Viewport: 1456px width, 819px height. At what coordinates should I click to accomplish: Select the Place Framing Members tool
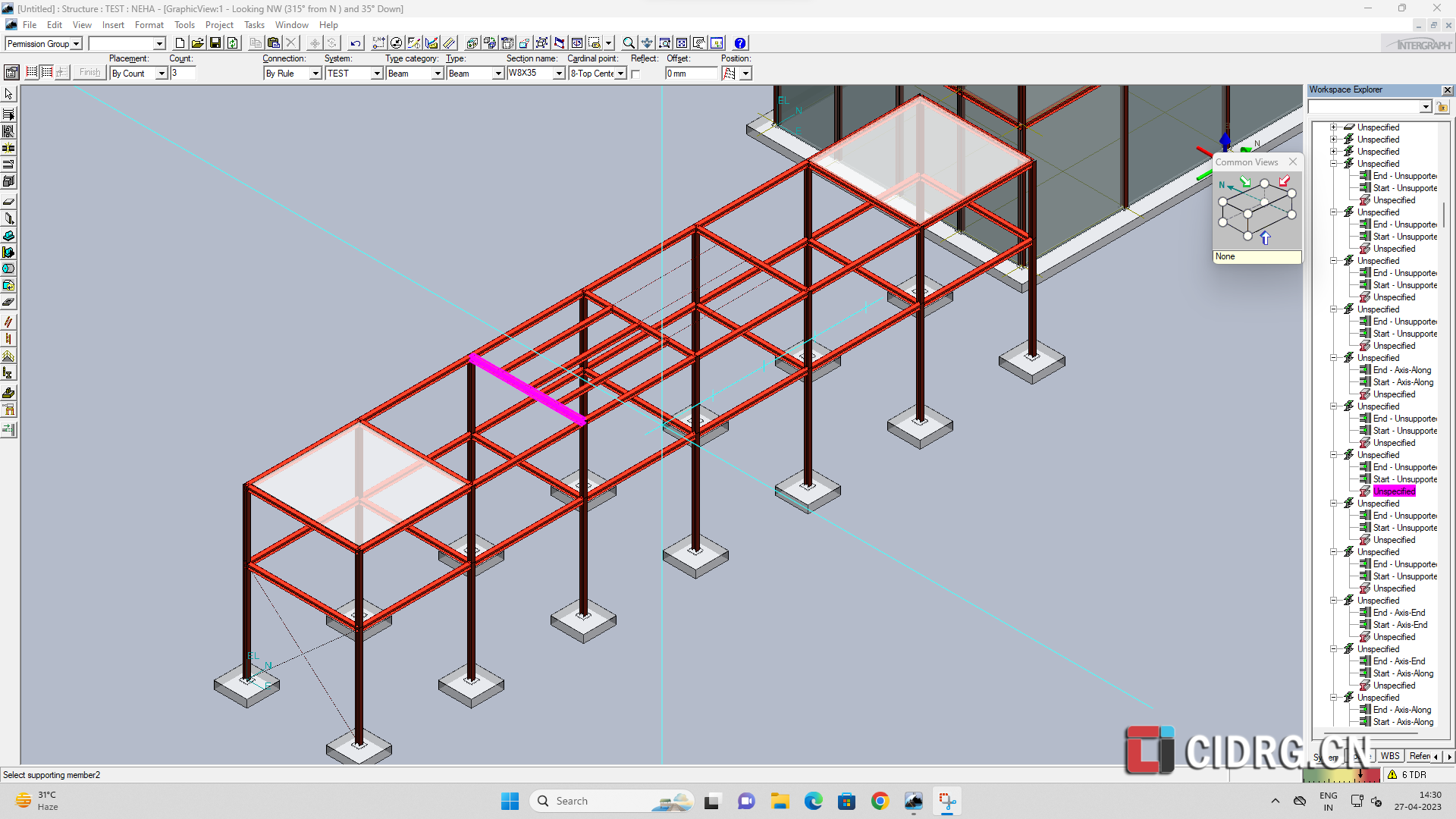tap(9, 131)
